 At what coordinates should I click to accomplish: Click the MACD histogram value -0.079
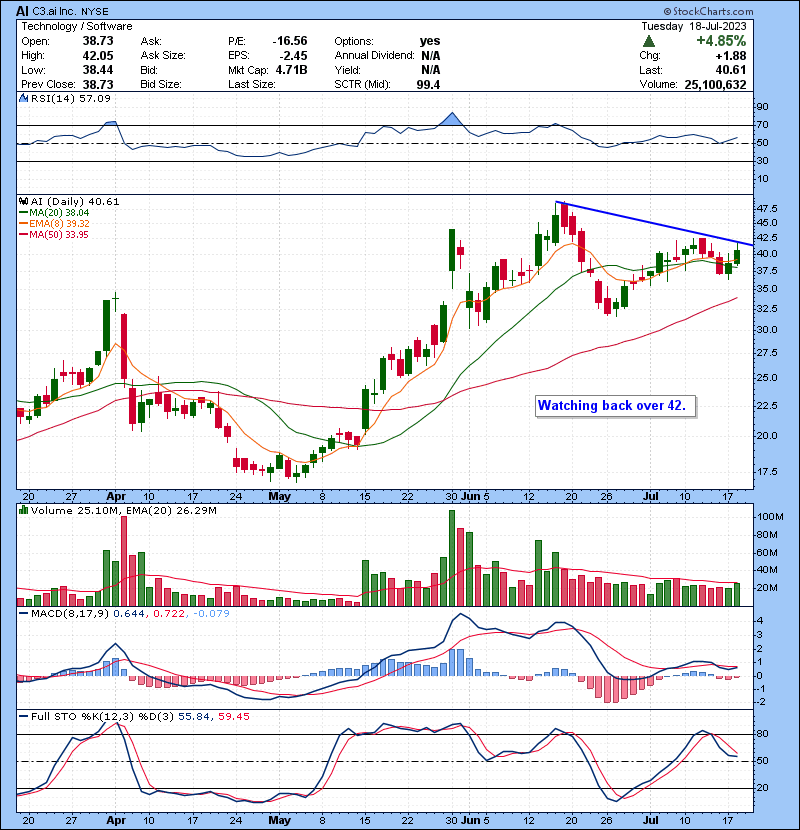(211, 613)
